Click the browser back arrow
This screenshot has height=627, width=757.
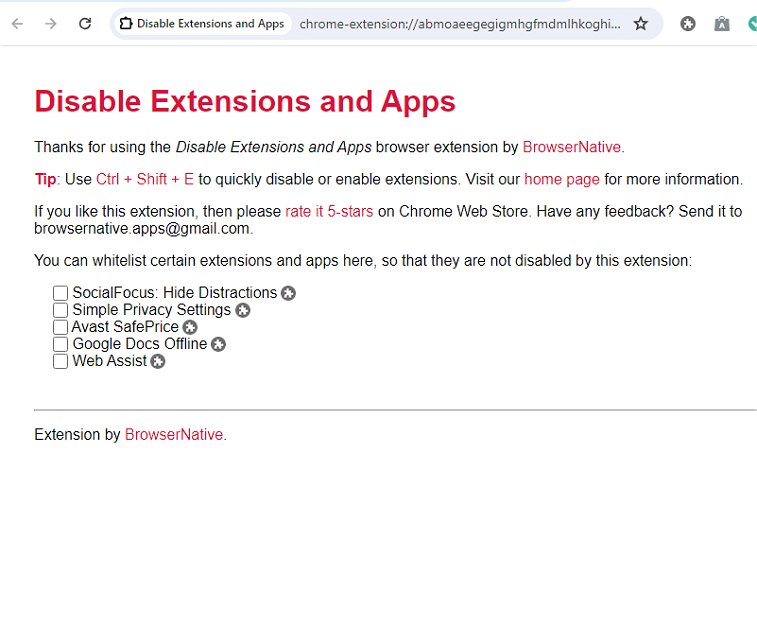(x=17, y=24)
